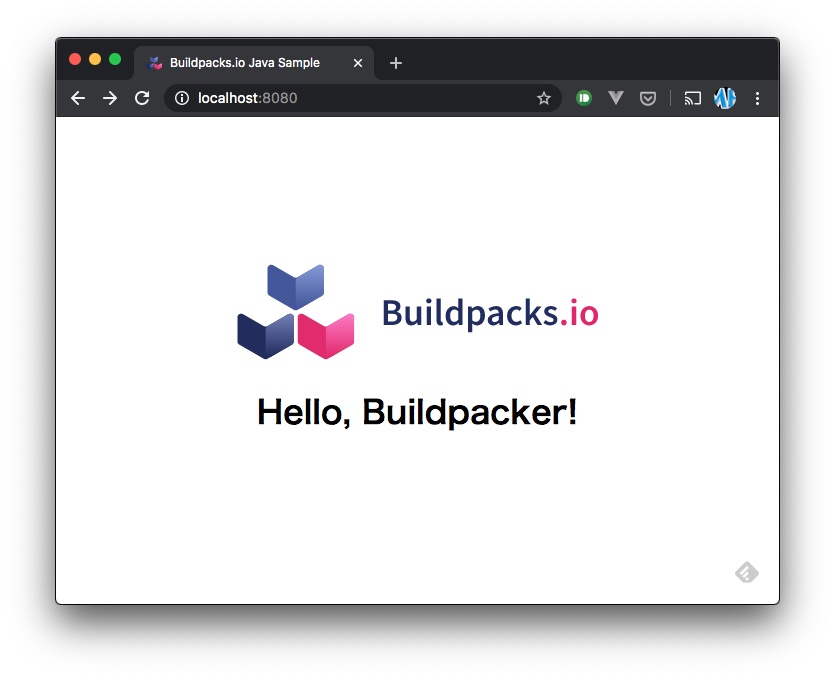The height and width of the screenshot is (678, 835).
Task: Minimize the window with yellow button
Action: pyautogui.click(x=95, y=59)
